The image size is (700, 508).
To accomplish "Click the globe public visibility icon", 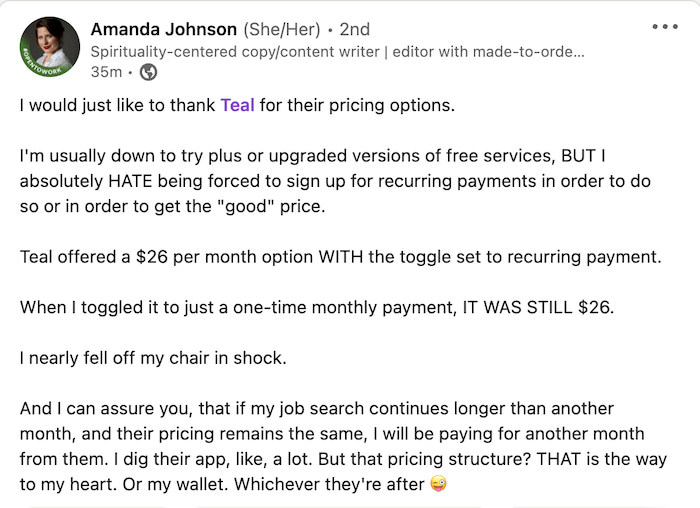I will tap(148, 72).
